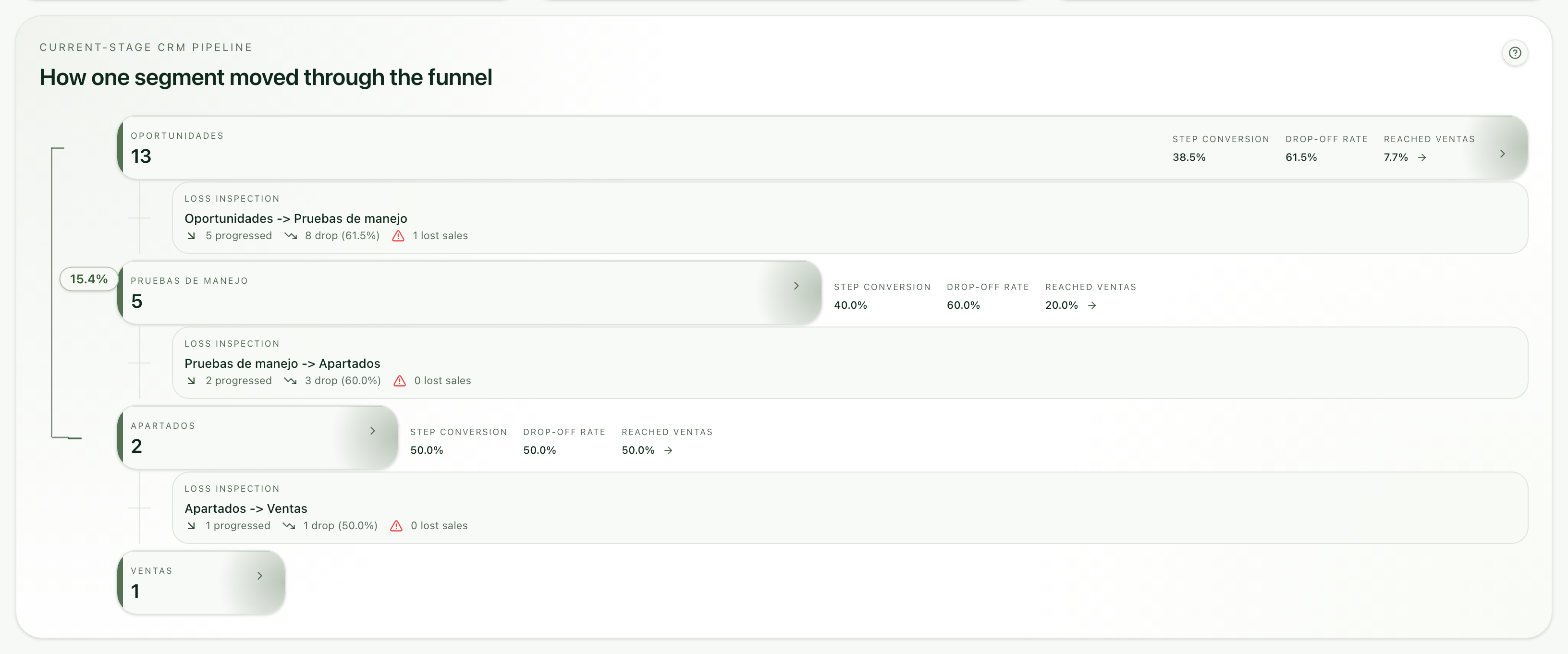The width and height of the screenshot is (1568, 654).
Task: Expand the Ventas stage chevron
Action: [259, 576]
